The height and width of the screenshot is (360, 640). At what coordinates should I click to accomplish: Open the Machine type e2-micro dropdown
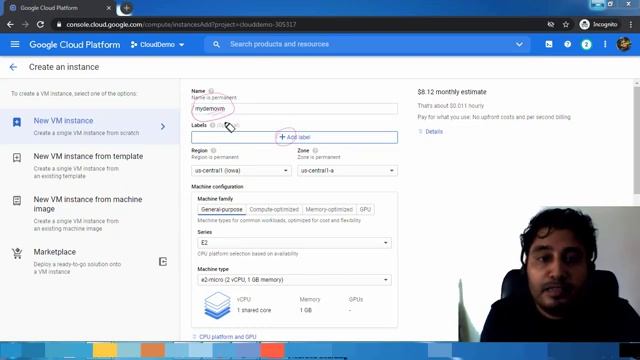coord(294,280)
